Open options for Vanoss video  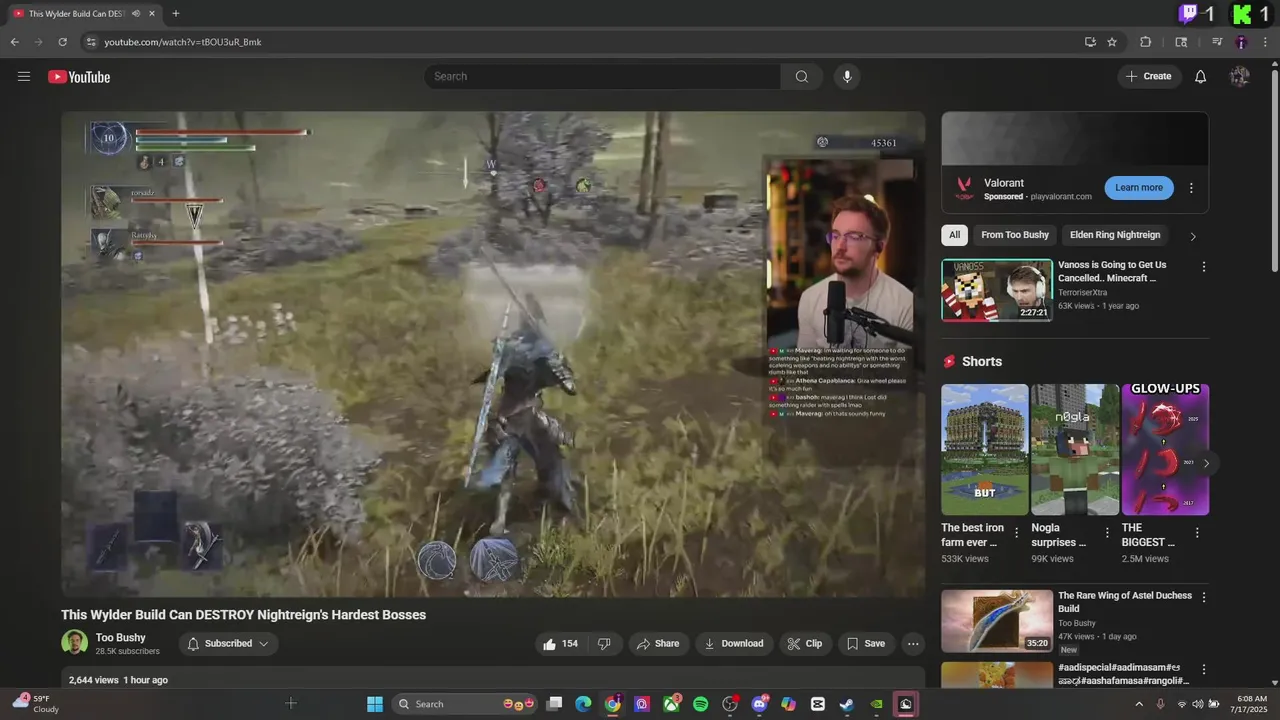coord(1204,267)
